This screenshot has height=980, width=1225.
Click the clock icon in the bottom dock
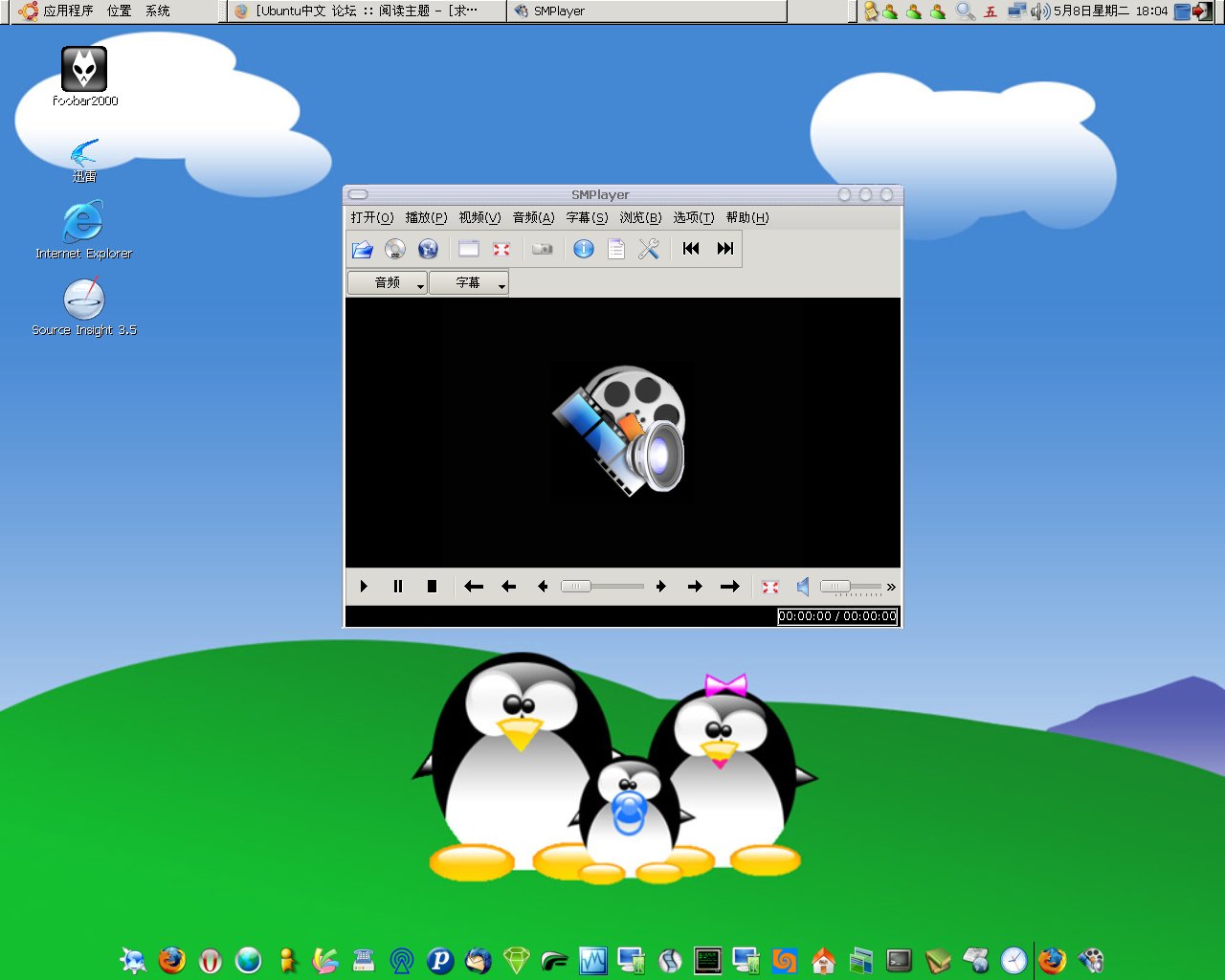[1013, 960]
